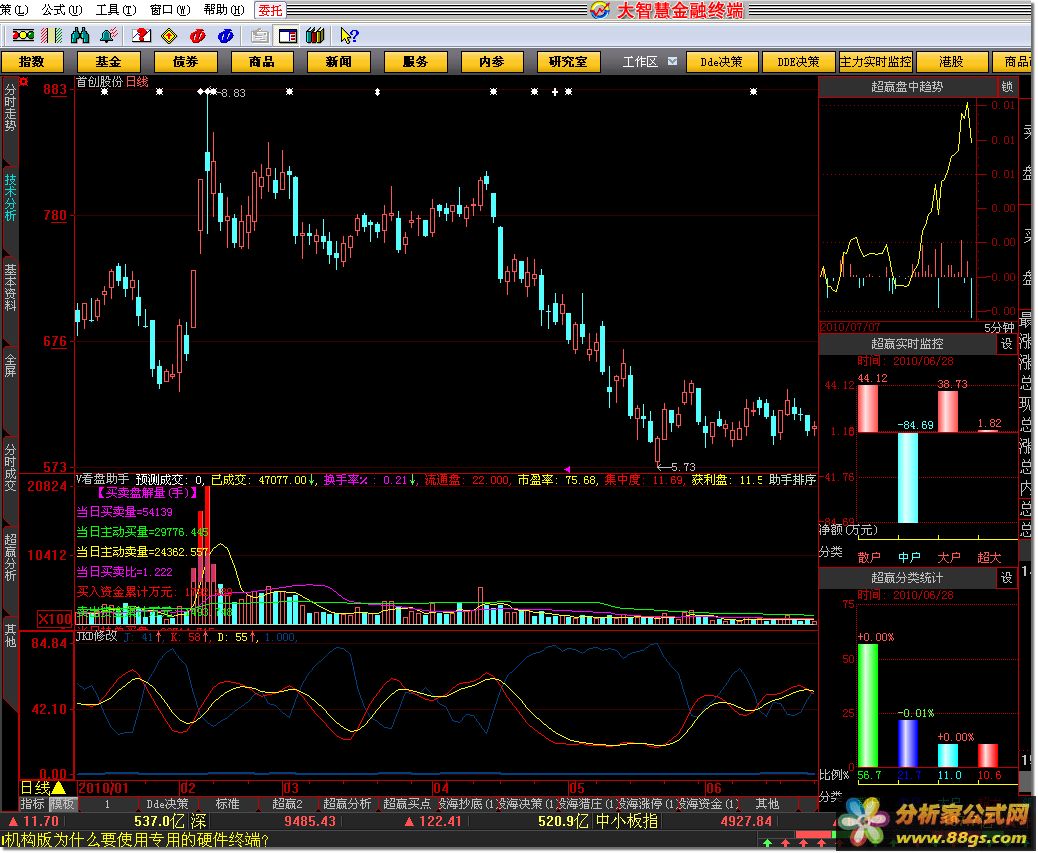Click the 研究室 yellow button
This screenshot has width=1038, height=853.
pos(568,62)
